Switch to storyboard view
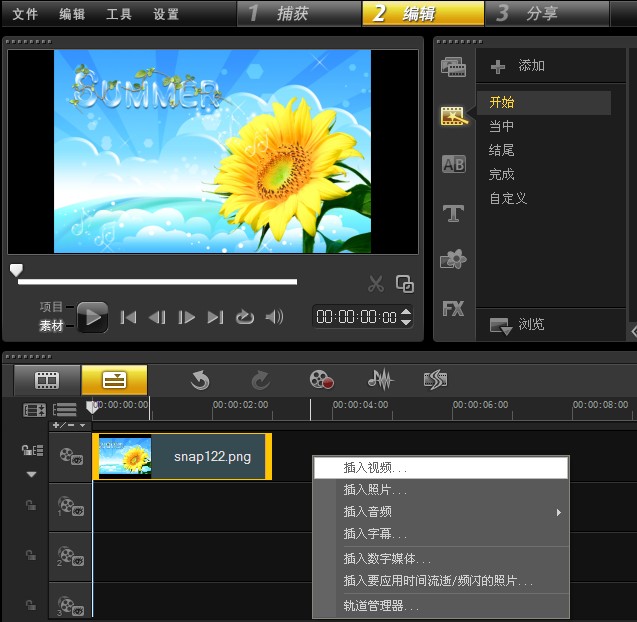This screenshot has width=637, height=622. tap(47, 380)
